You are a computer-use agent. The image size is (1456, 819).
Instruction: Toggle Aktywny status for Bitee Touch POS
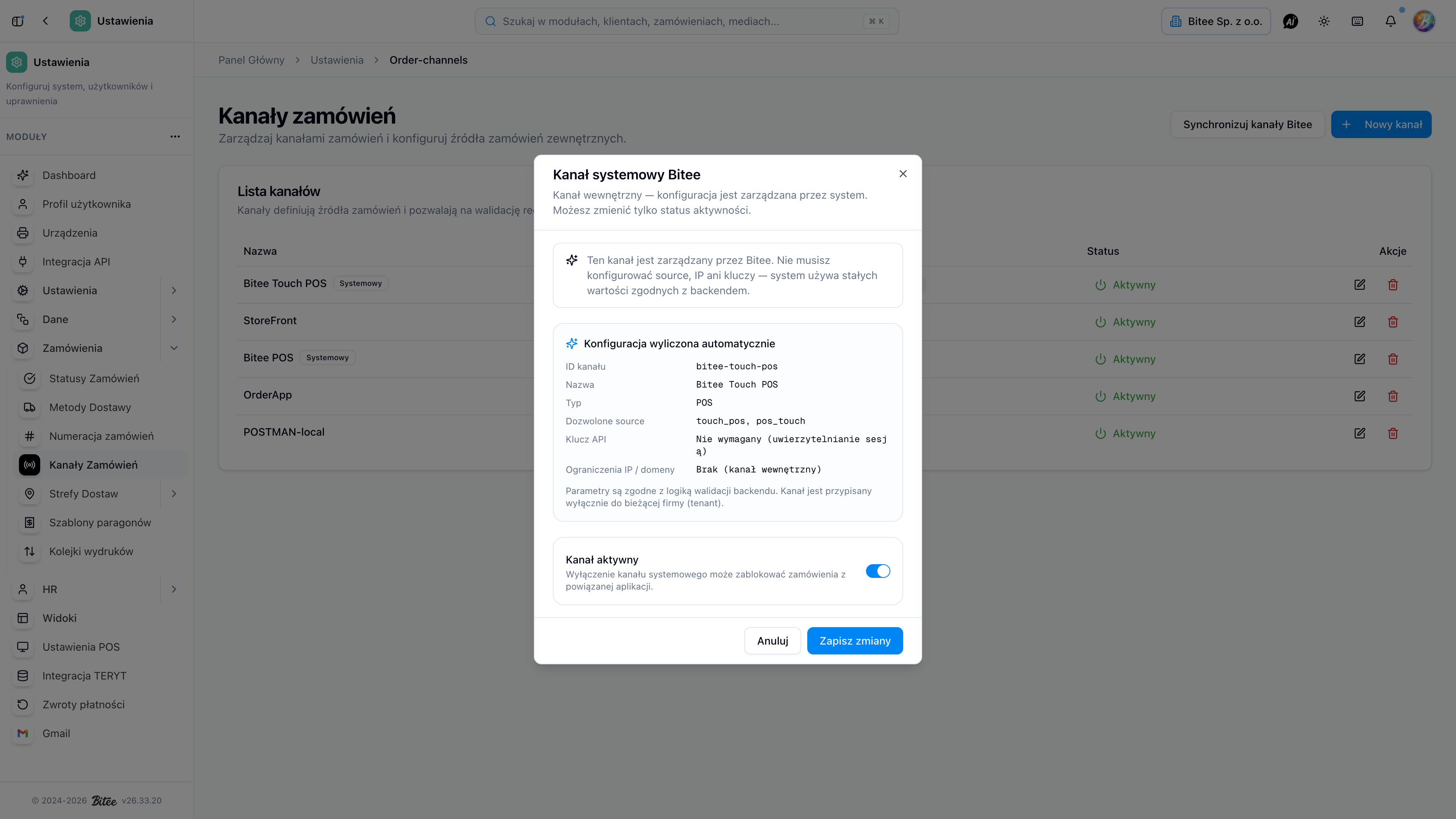1125,285
